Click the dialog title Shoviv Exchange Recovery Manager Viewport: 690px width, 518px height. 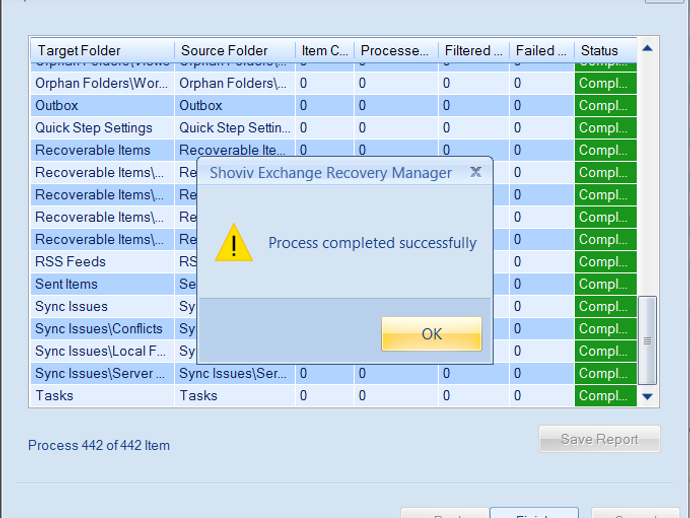click(x=330, y=173)
